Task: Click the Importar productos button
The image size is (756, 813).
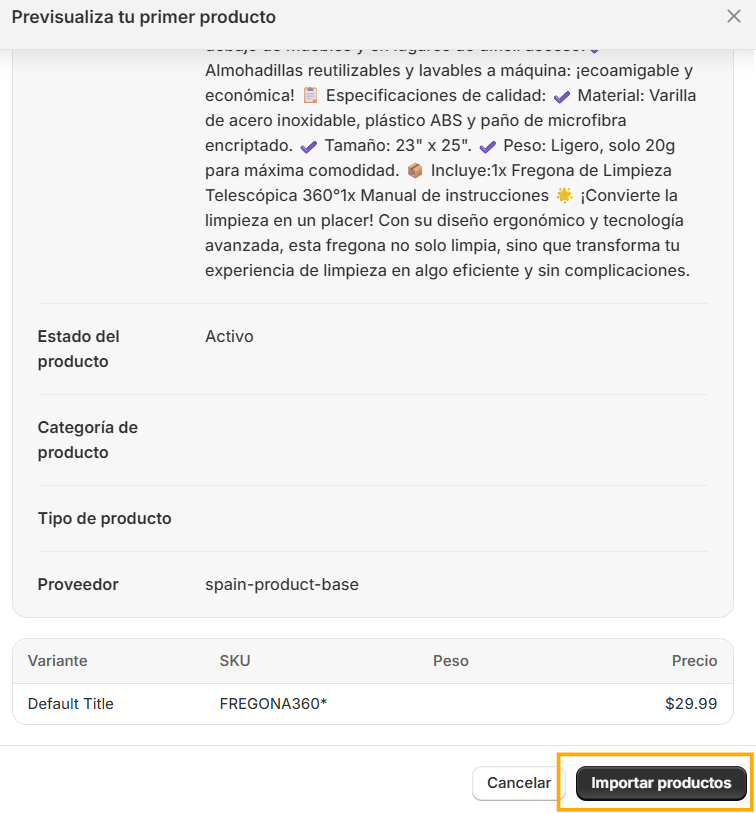Action: point(661,782)
